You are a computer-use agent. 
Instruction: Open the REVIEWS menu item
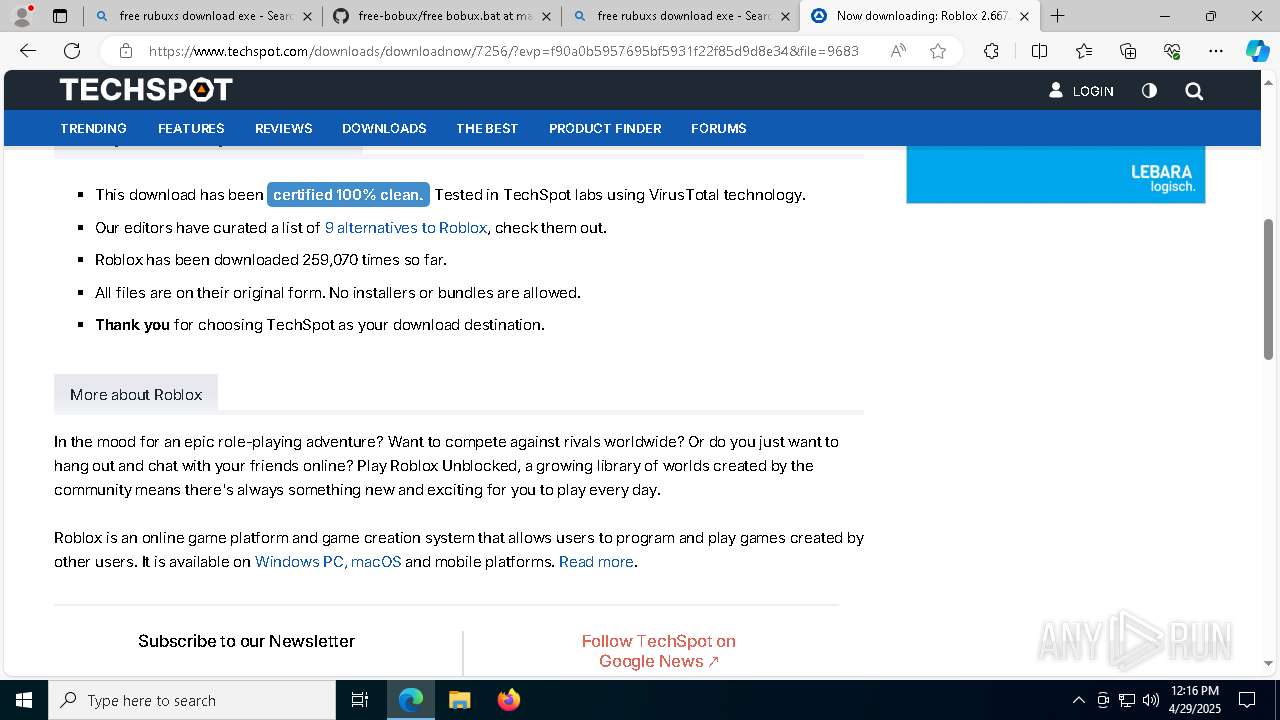[284, 128]
